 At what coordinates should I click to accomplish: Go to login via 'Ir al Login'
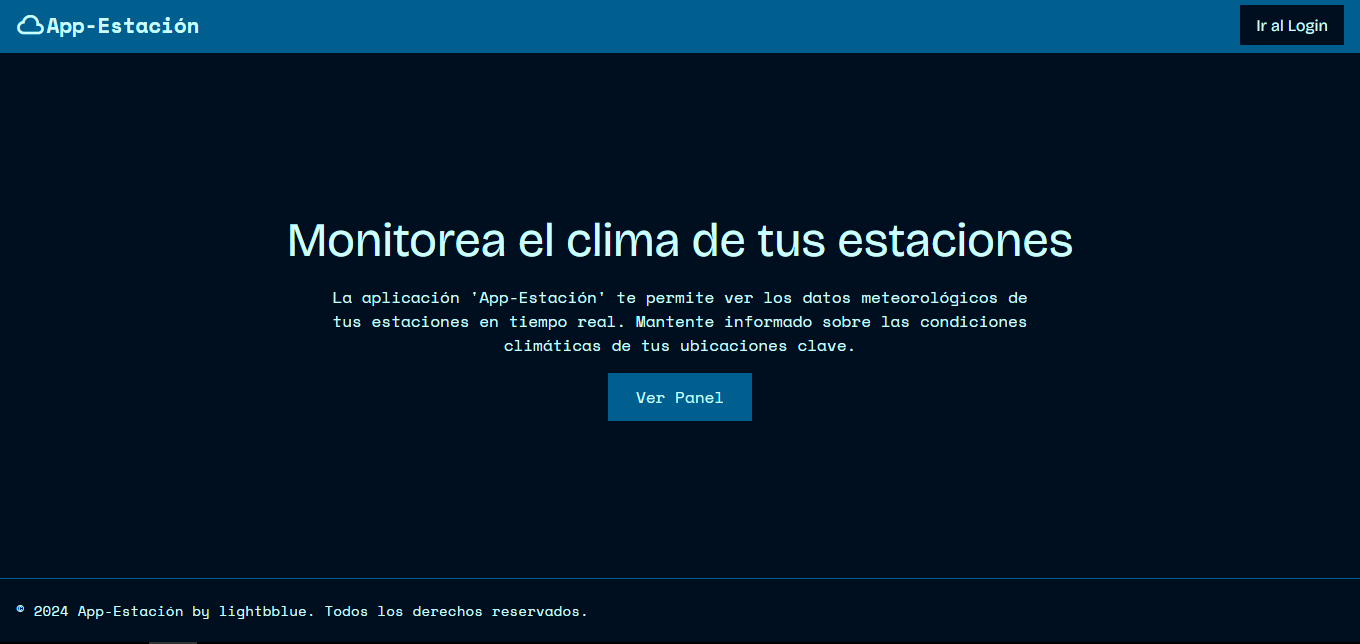pos(1292,26)
